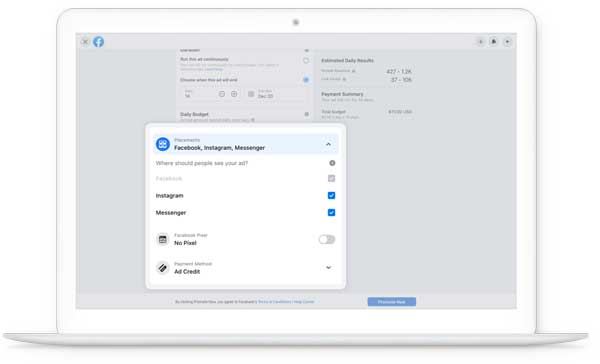Click the 'No Pixel' text
The width and height of the screenshot is (600, 364).
click(x=185, y=243)
